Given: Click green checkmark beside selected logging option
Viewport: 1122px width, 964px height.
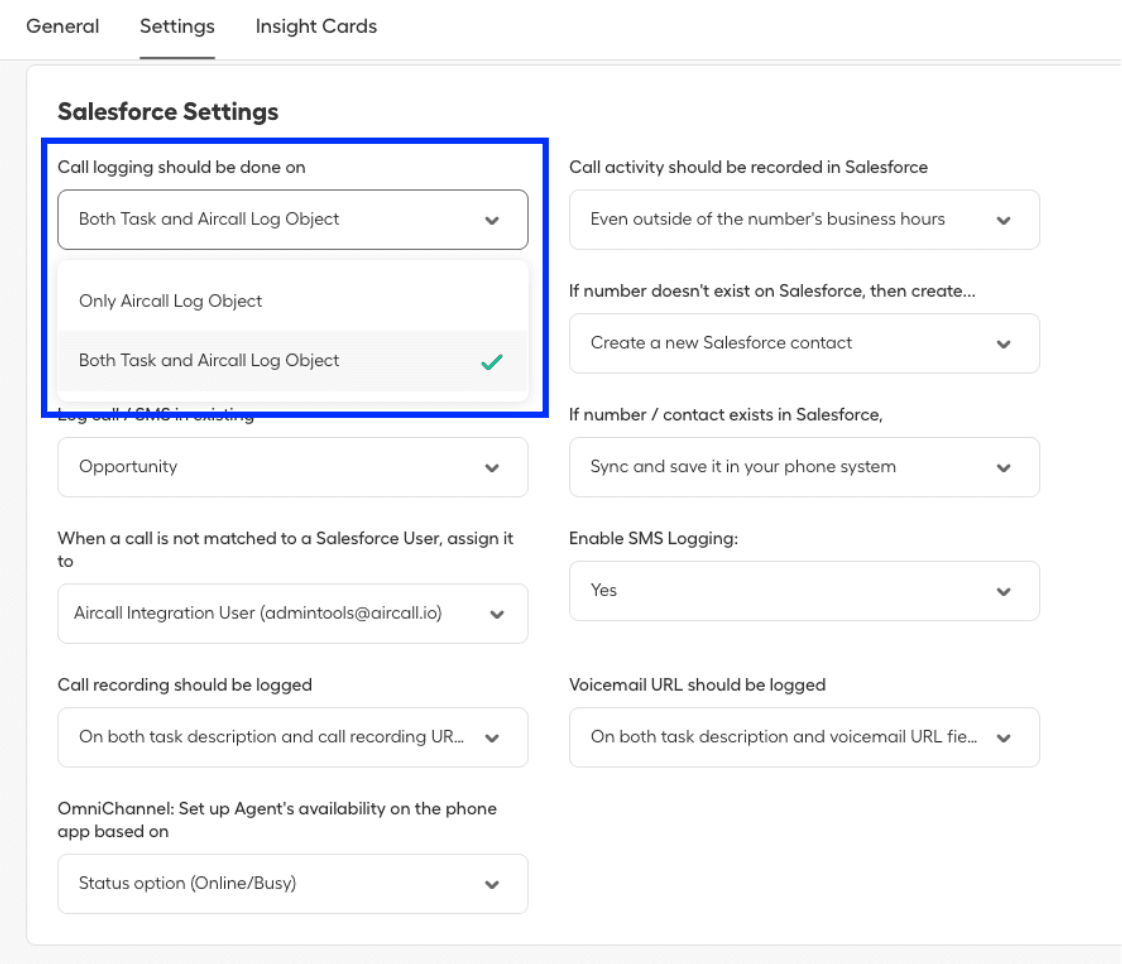Looking at the screenshot, I should [x=491, y=362].
